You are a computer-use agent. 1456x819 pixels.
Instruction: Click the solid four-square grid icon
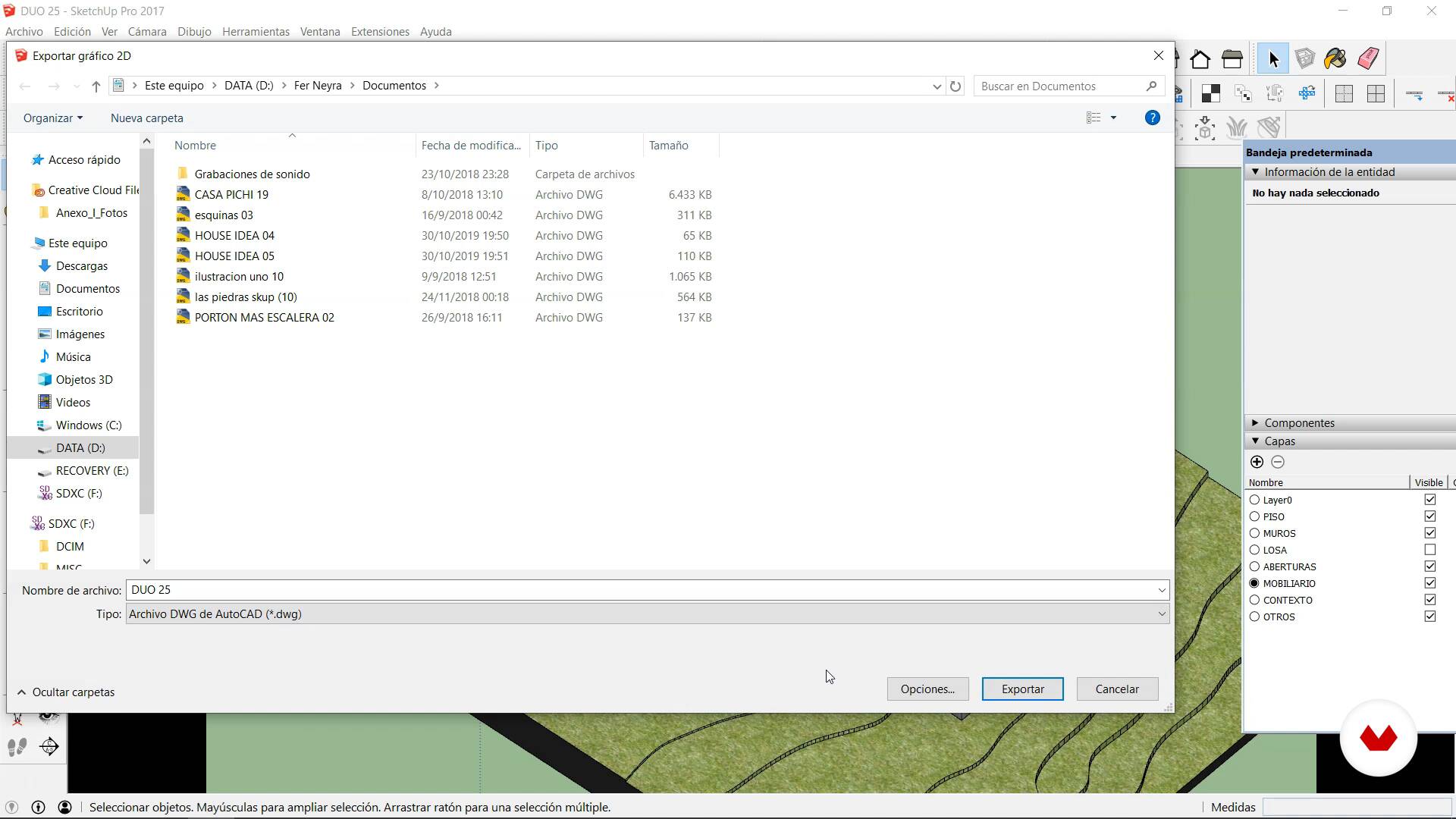pos(1376,94)
